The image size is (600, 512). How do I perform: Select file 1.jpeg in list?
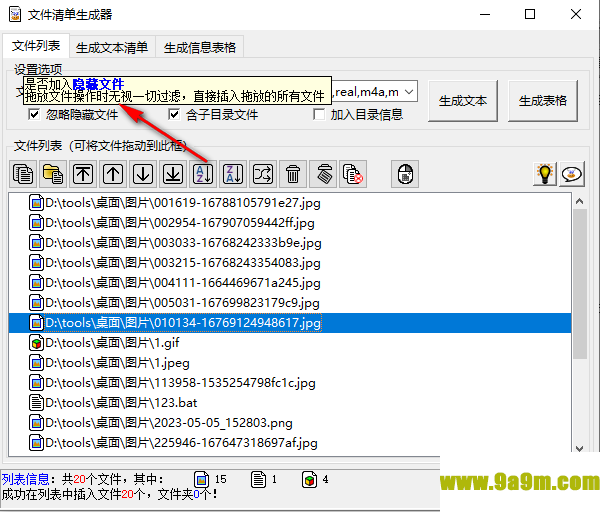[x=290, y=363]
